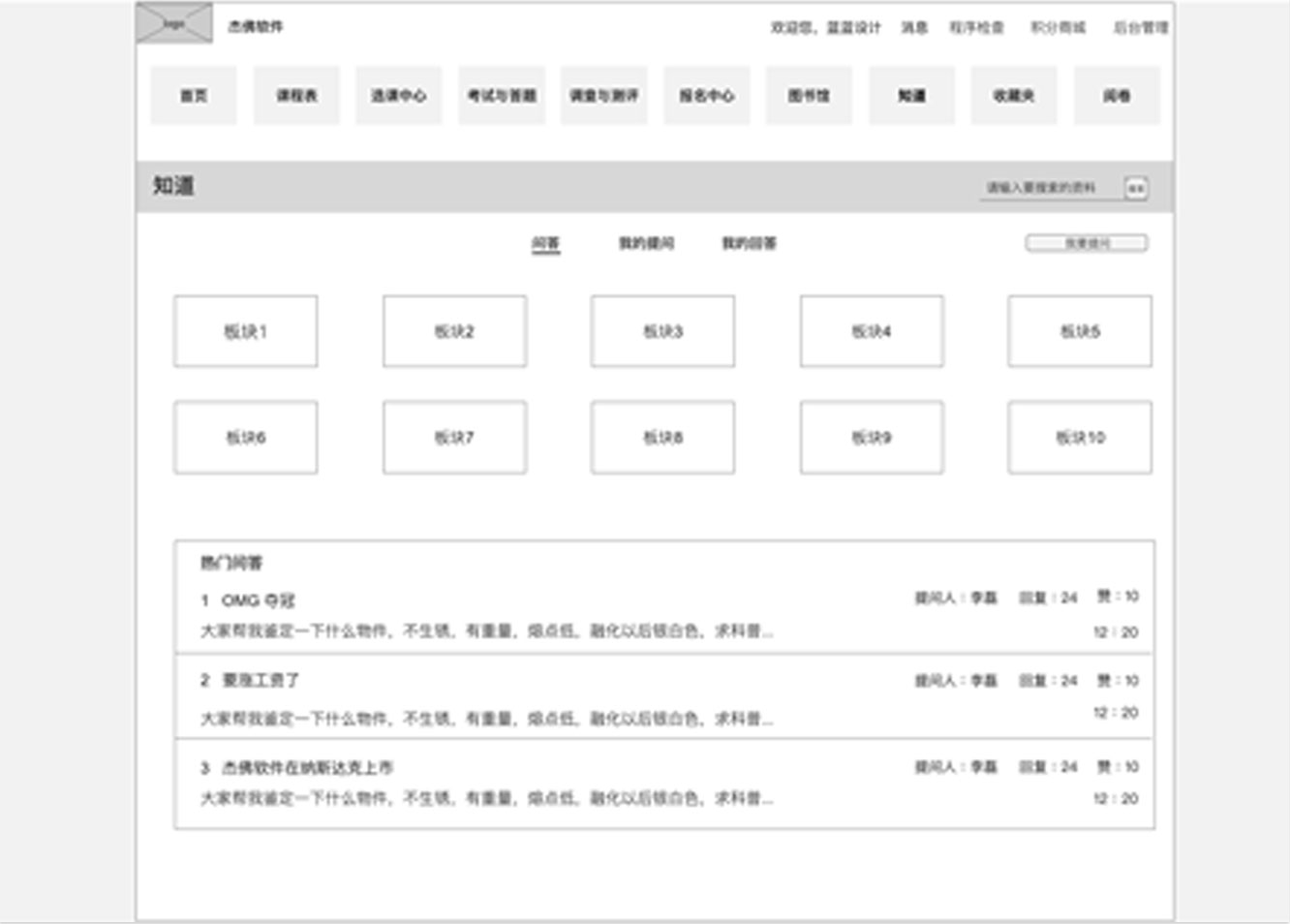Open the hot question 杰佛软件在纳斯达克上市
This screenshot has width=1290, height=924.
pos(307,768)
